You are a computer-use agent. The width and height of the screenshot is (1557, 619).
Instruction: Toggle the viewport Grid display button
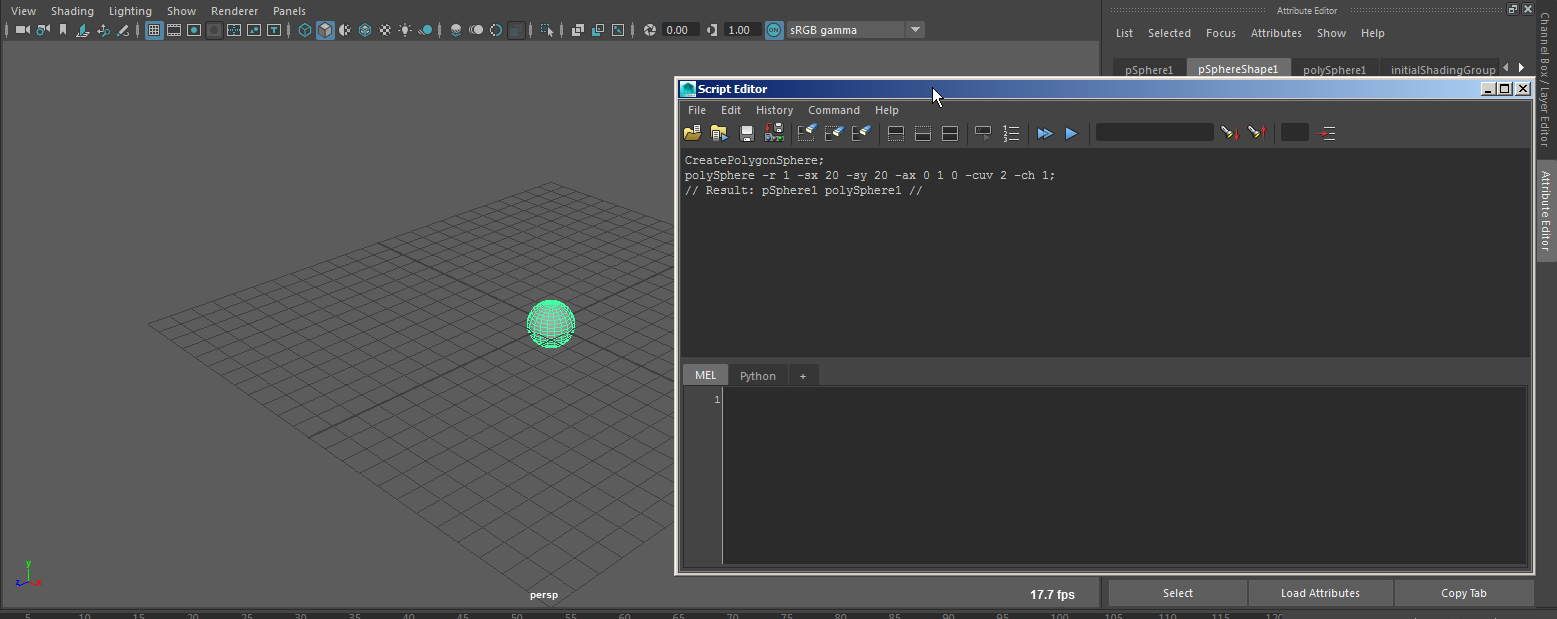(x=154, y=30)
